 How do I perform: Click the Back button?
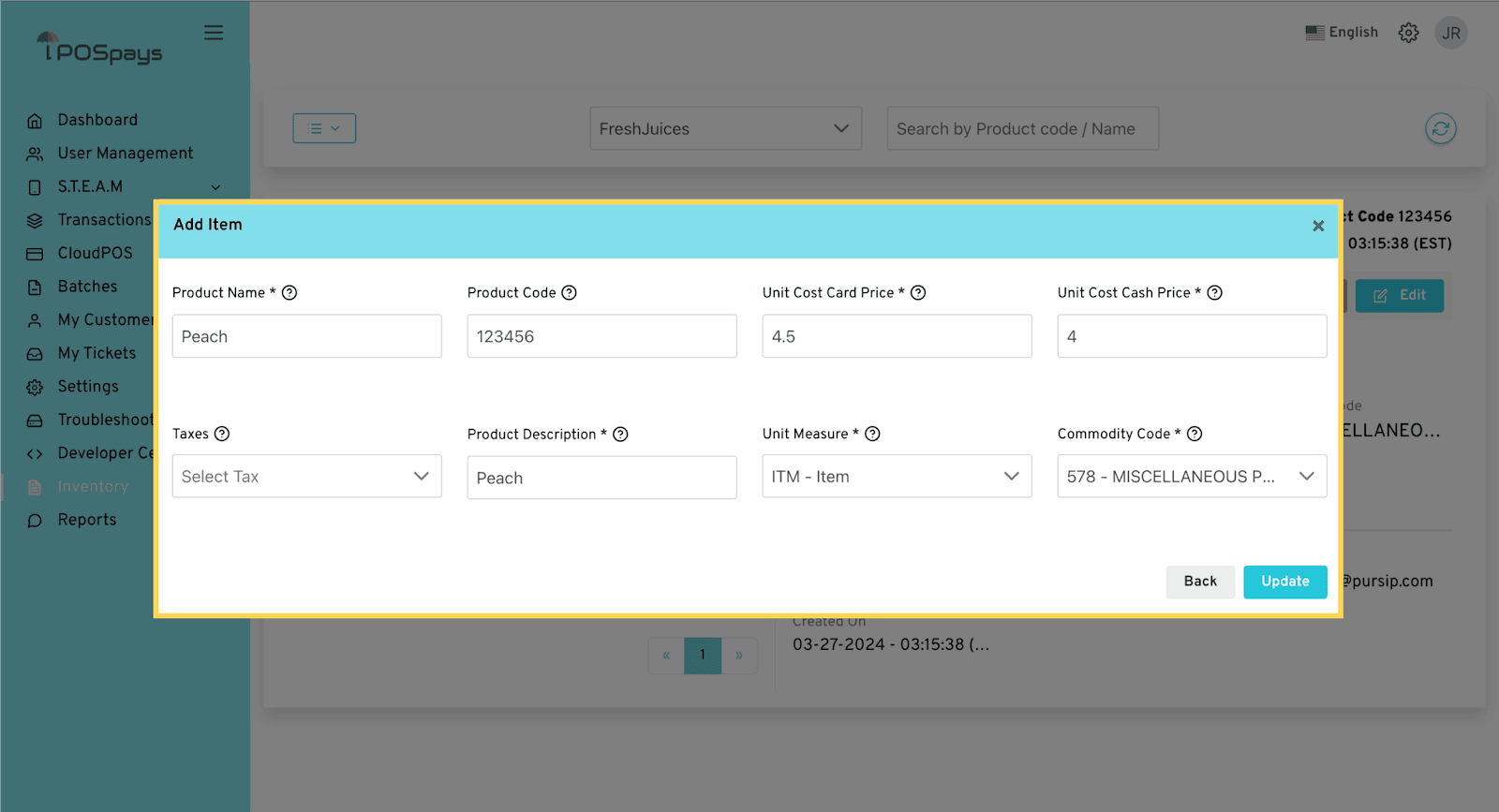coord(1199,582)
